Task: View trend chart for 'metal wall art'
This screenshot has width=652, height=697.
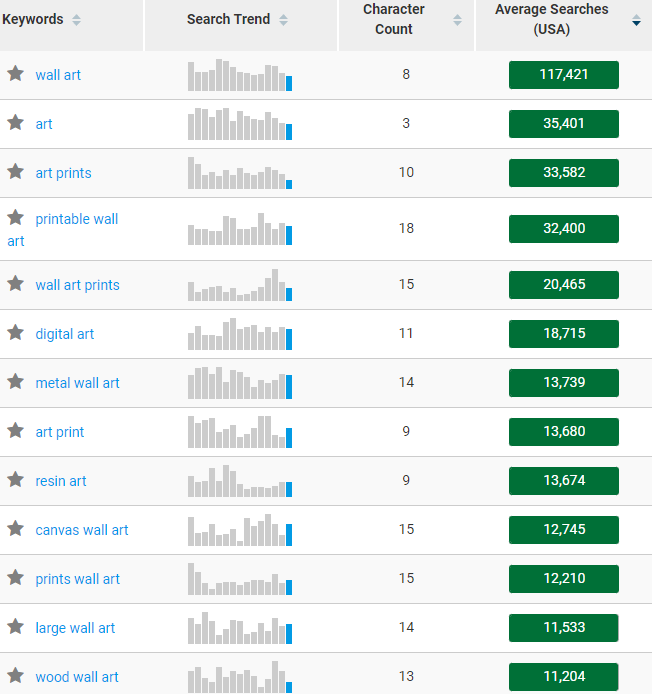Action: click(240, 382)
